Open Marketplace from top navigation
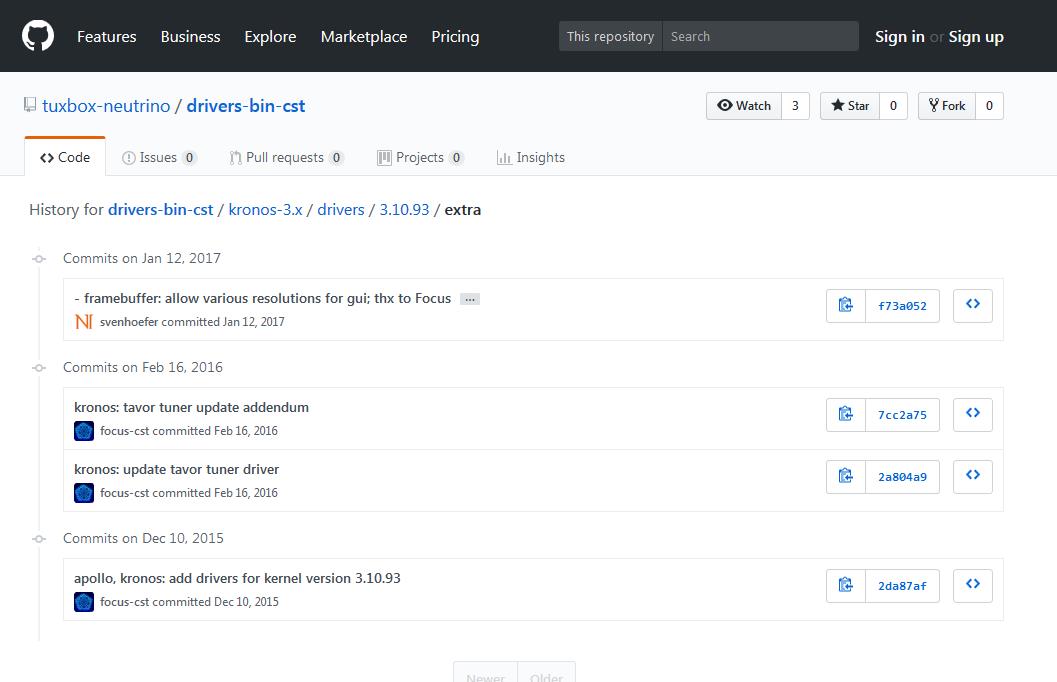The height and width of the screenshot is (682, 1057). pos(363,37)
